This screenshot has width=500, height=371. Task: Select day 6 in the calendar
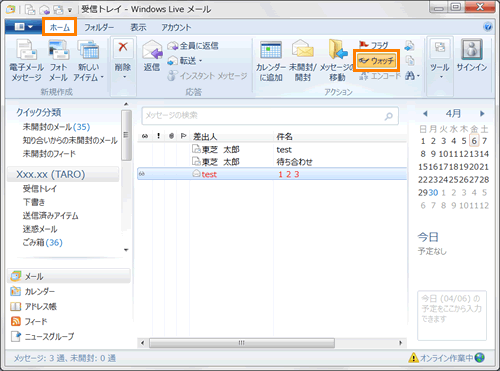point(474,141)
